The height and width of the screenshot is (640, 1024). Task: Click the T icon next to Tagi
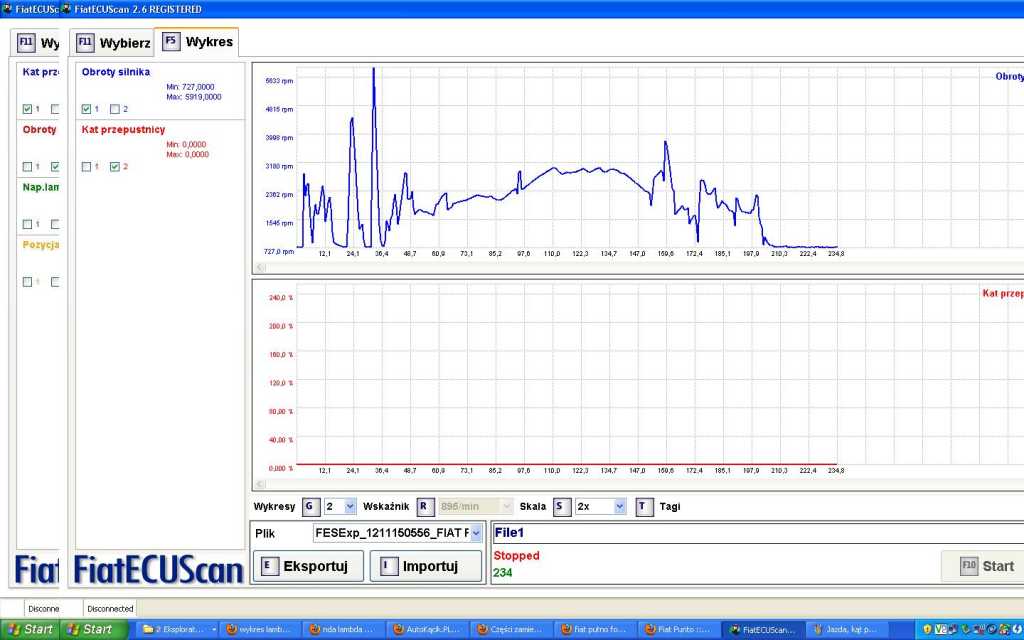[644, 507]
